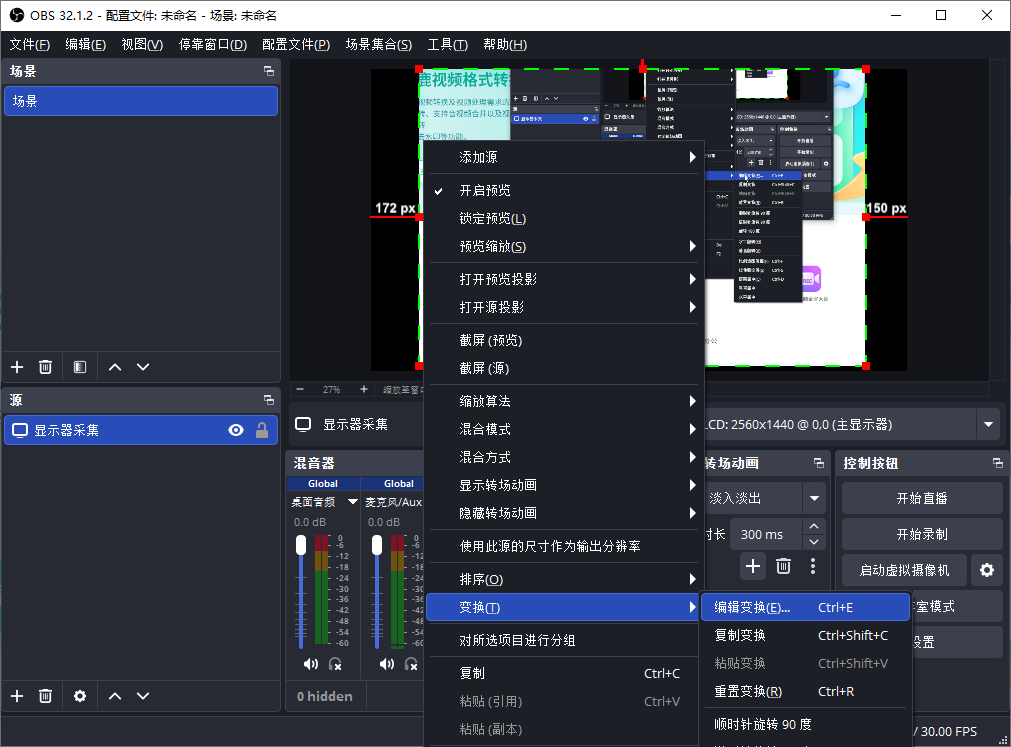Viewport: 1011px width, 747px height.
Task: Choose 顺时针旋转 90 度
Action: click(x=805, y=724)
